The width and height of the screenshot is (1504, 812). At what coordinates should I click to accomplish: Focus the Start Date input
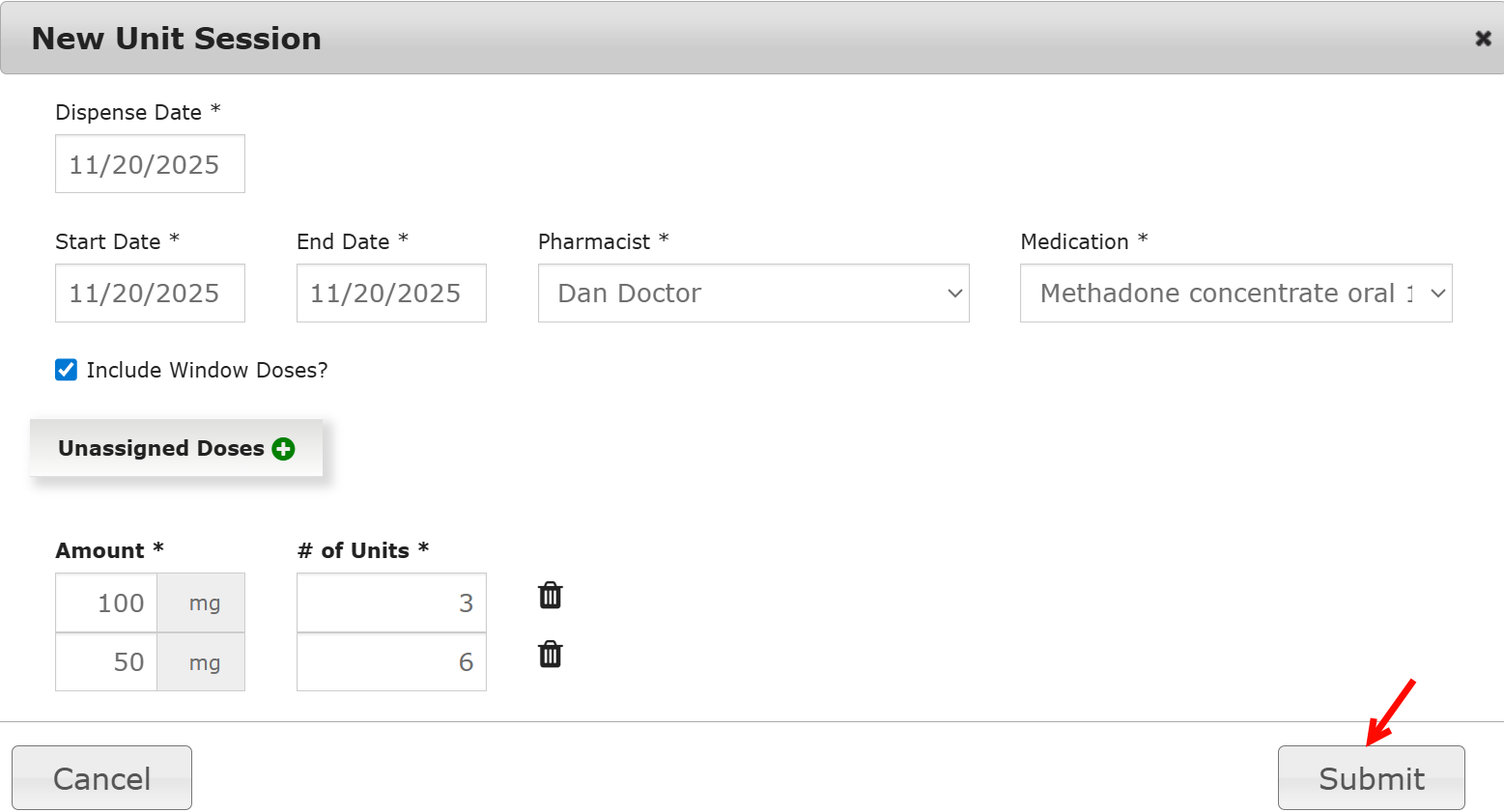[x=150, y=294]
